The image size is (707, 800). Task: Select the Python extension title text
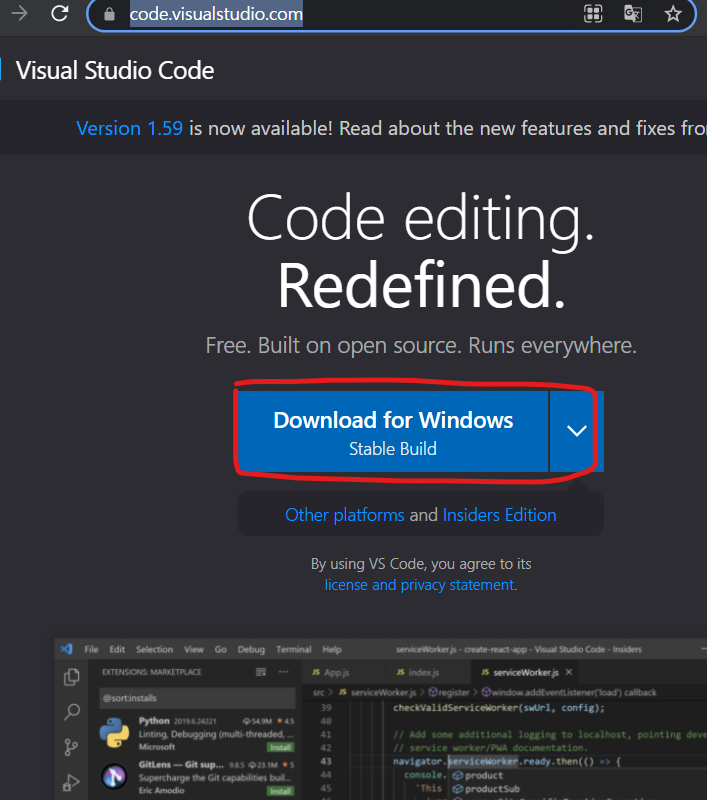(x=154, y=720)
